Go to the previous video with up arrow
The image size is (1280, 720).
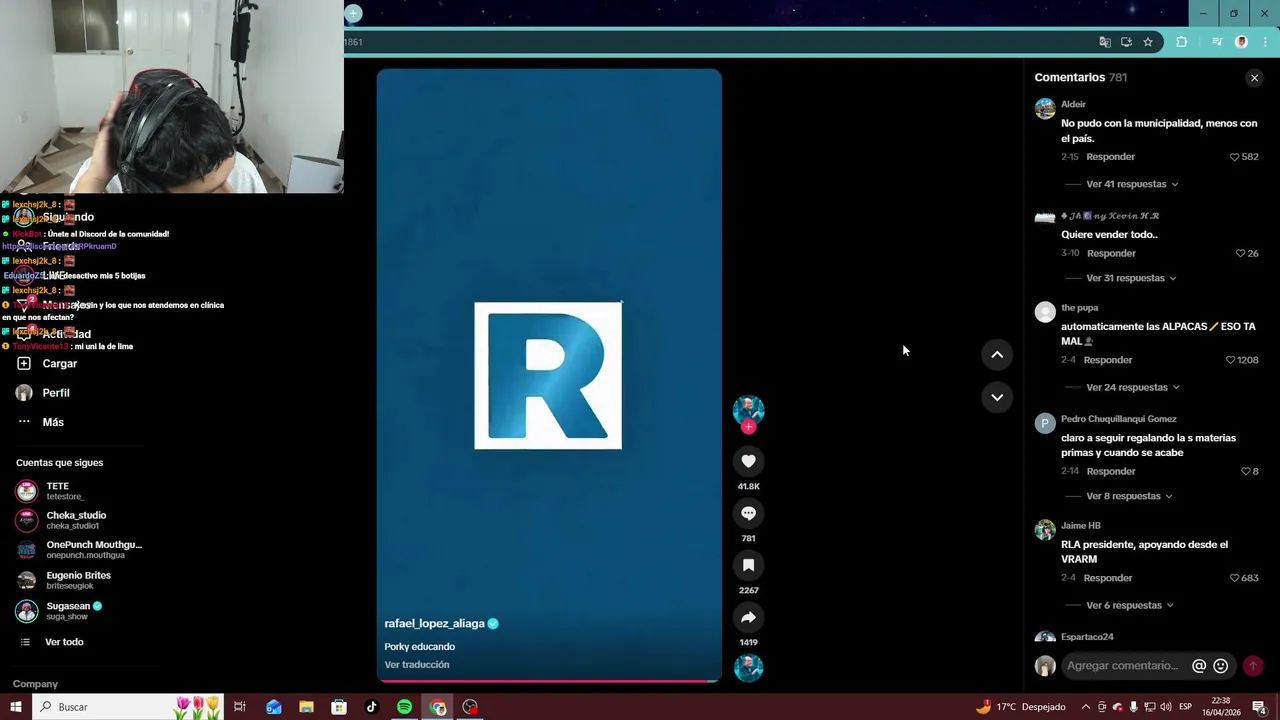(x=997, y=354)
